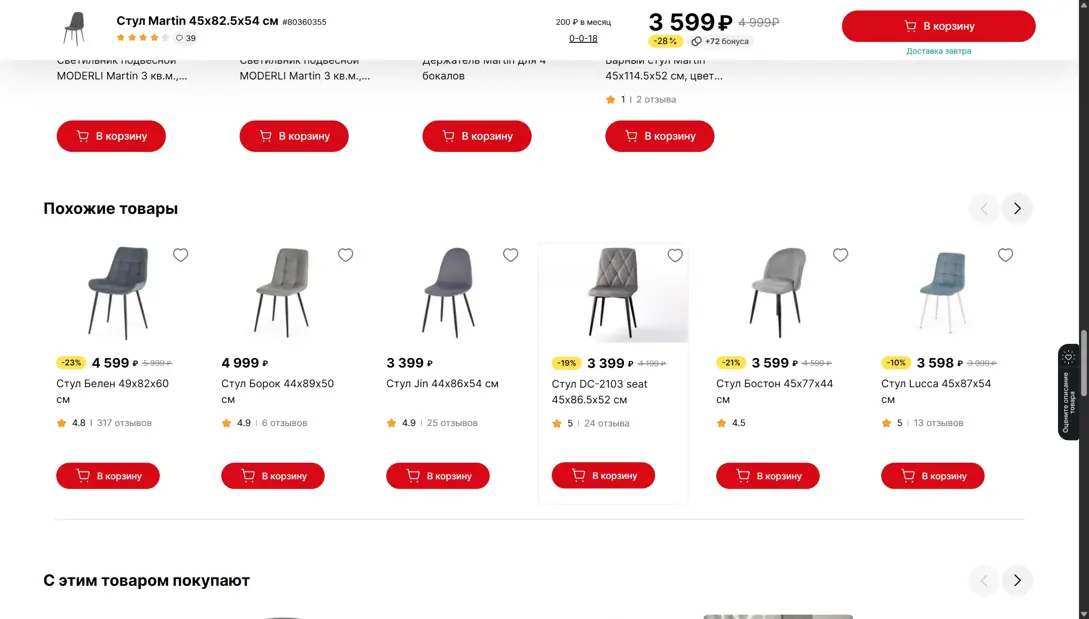This screenshot has height=619, width=1089.
Task: Add Стул Белен to favorites via heart
Action: [181, 255]
